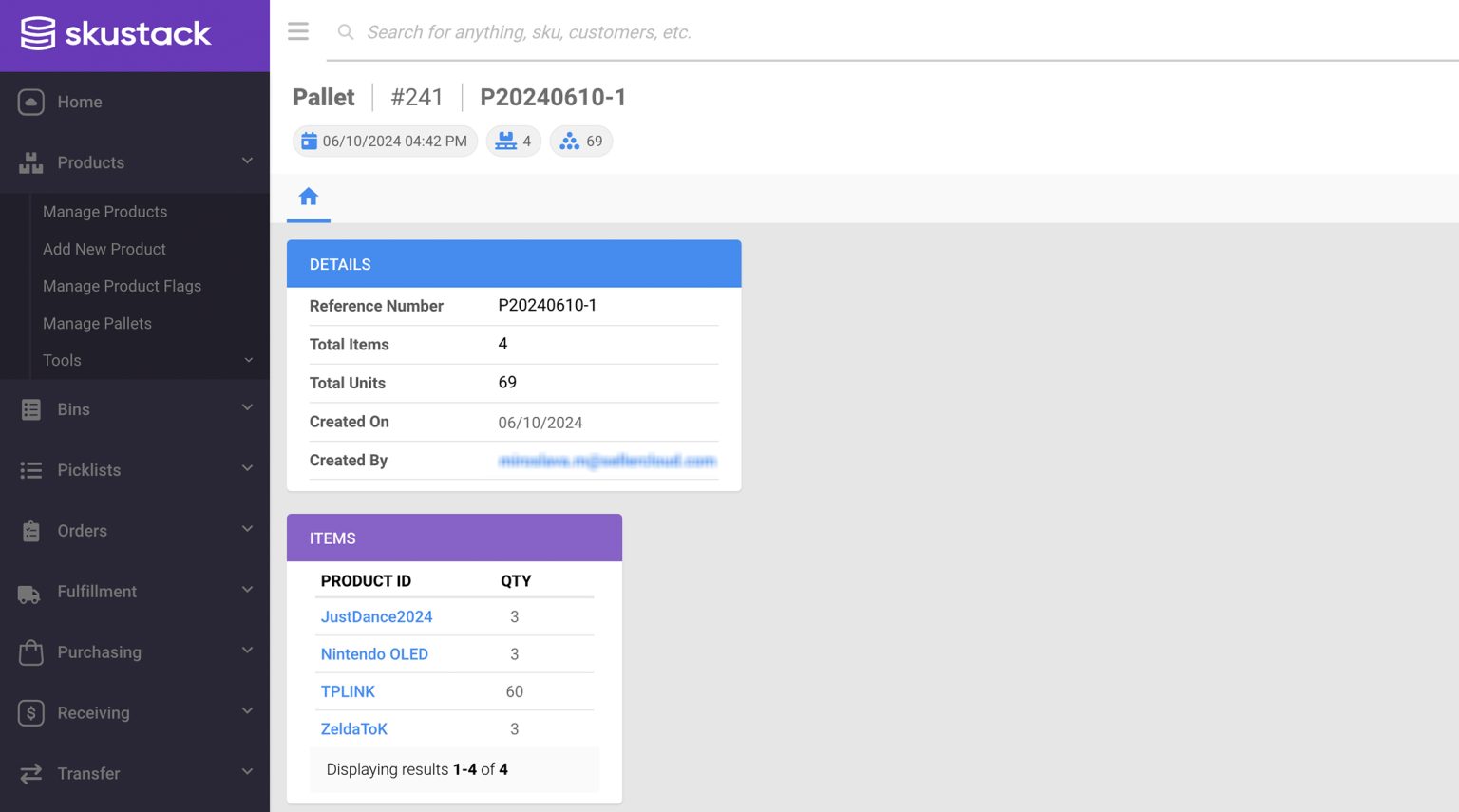Screen dimensions: 1459x812
Task: Click the TPLINK product link
Action: [x=348, y=691]
